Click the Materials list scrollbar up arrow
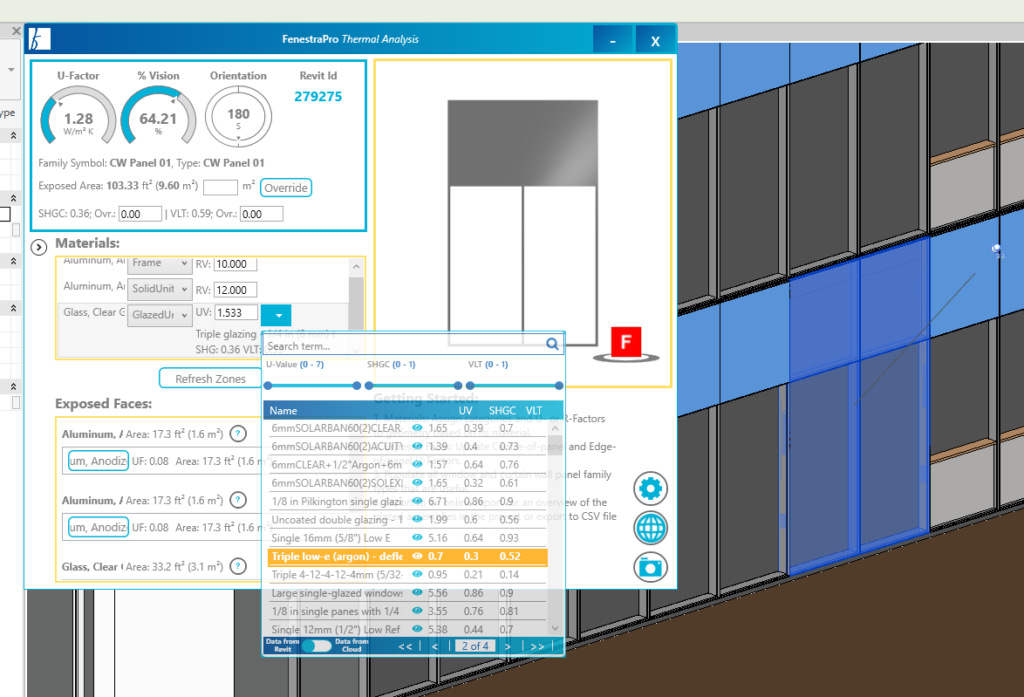 pos(356,267)
